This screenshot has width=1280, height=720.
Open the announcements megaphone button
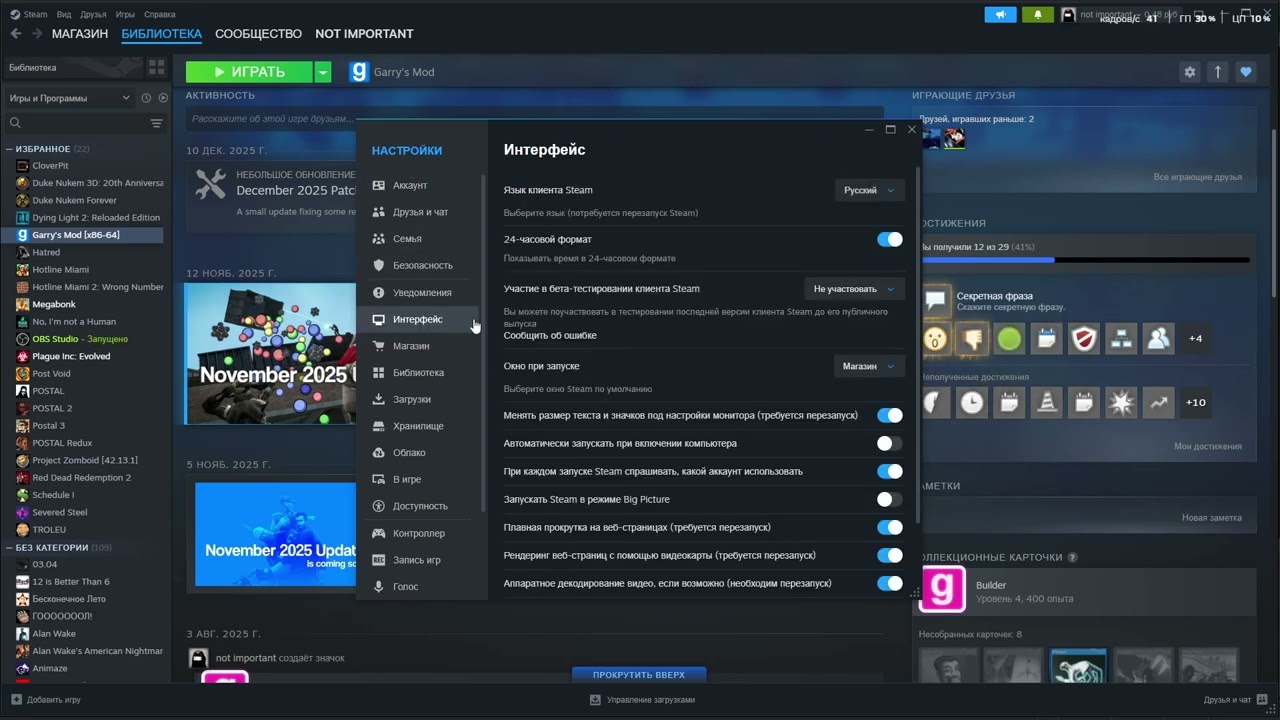[x=1000, y=15]
